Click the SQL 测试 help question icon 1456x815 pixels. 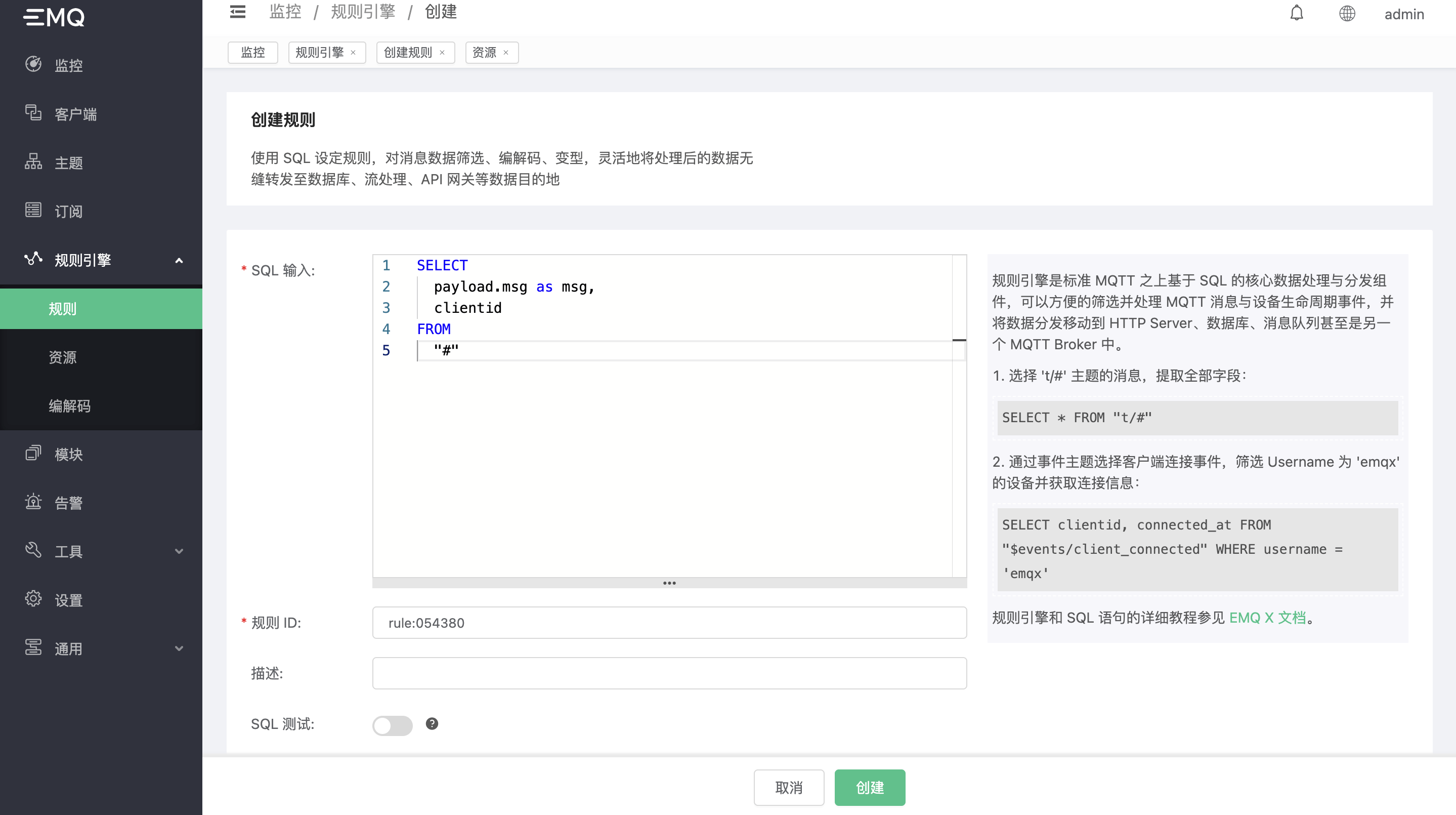click(x=432, y=723)
